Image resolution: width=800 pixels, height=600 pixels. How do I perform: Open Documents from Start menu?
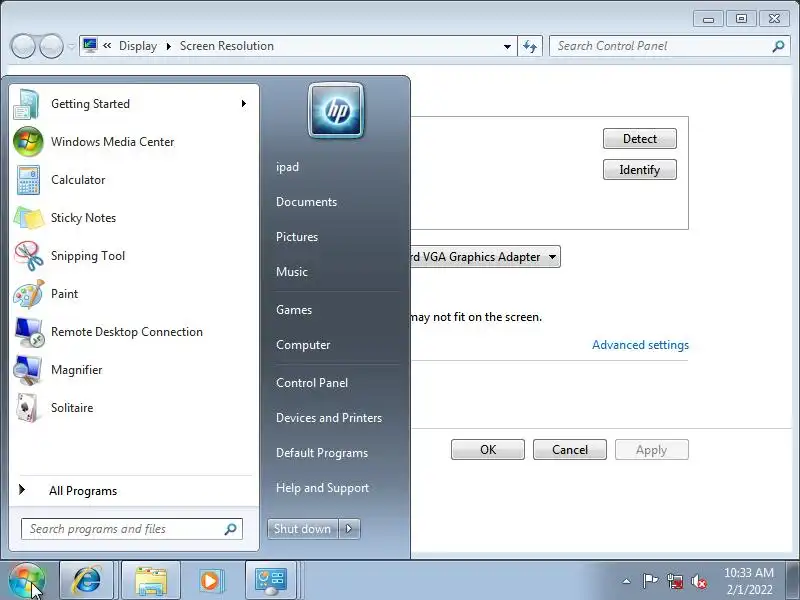pyautogui.click(x=306, y=202)
